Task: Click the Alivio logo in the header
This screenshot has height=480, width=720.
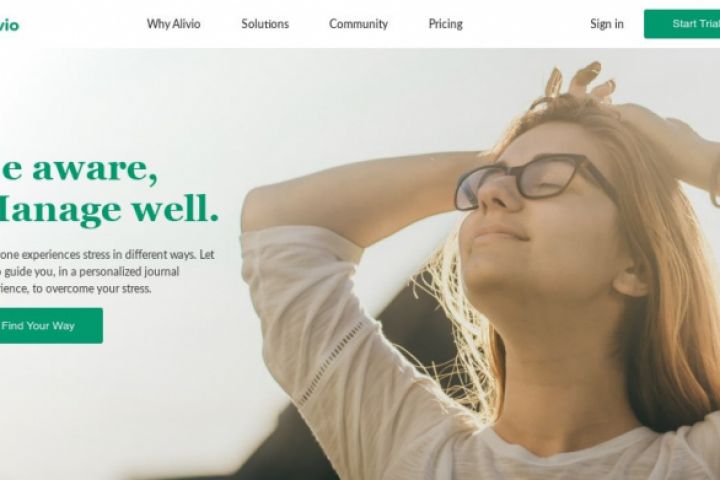Action: click(9, 25)
